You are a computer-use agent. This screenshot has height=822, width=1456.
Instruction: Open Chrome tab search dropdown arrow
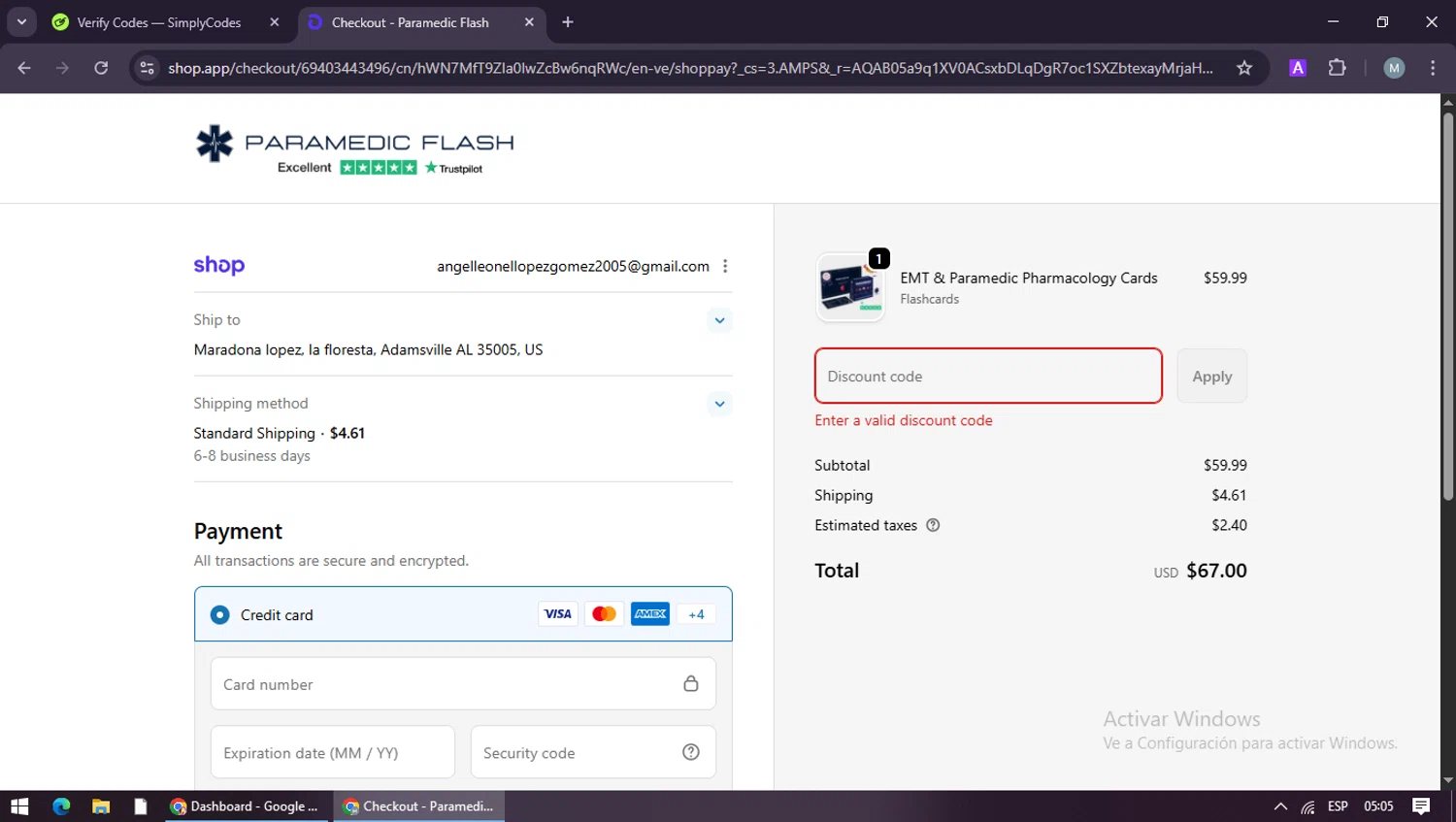21,21
